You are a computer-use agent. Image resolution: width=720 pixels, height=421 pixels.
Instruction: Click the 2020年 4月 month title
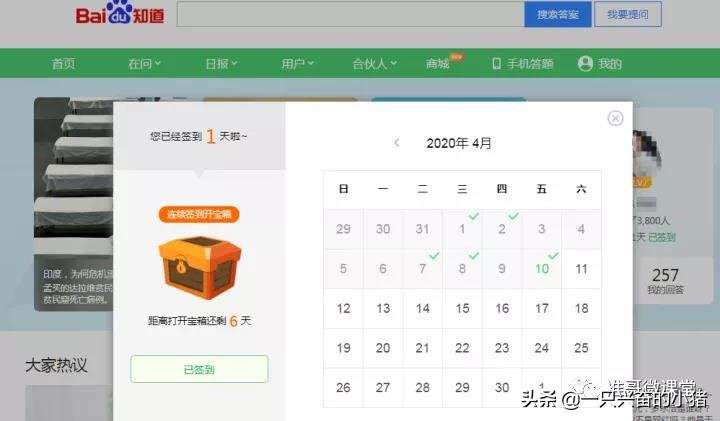click(x=459, y=143)
